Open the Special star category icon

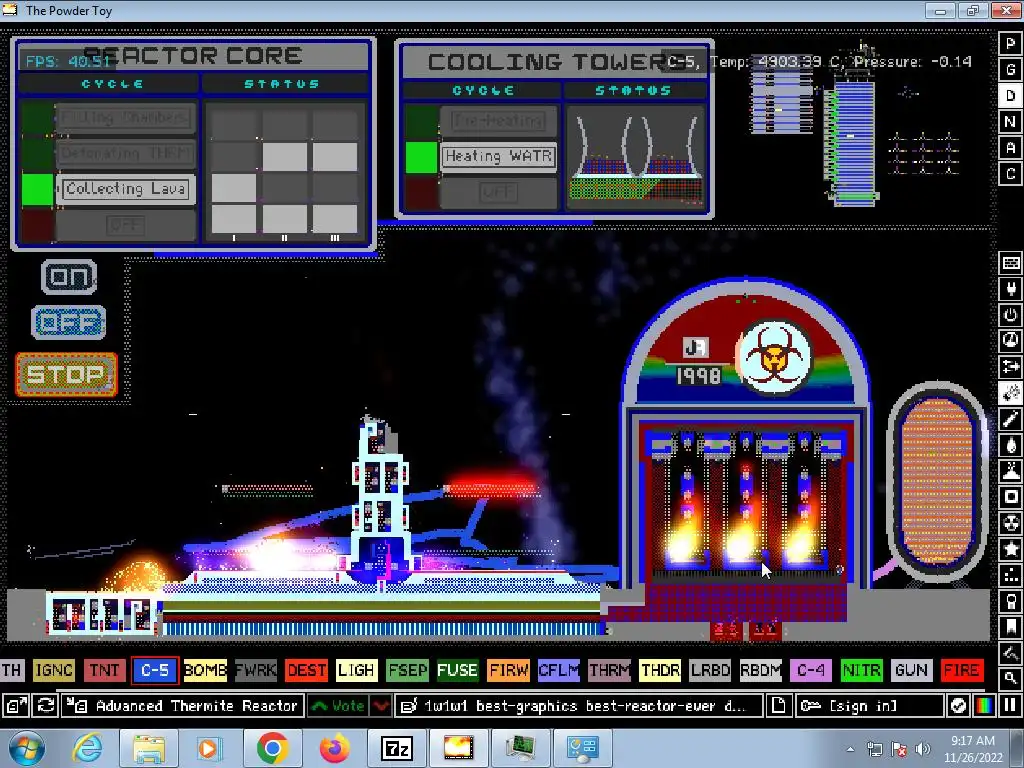1010,549
